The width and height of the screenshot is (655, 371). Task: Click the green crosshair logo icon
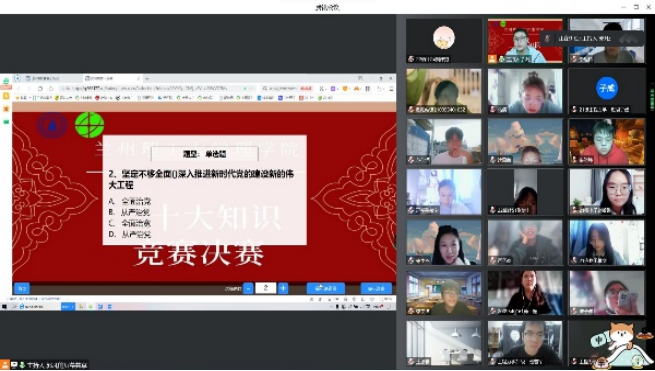click(x=89, y=125)
